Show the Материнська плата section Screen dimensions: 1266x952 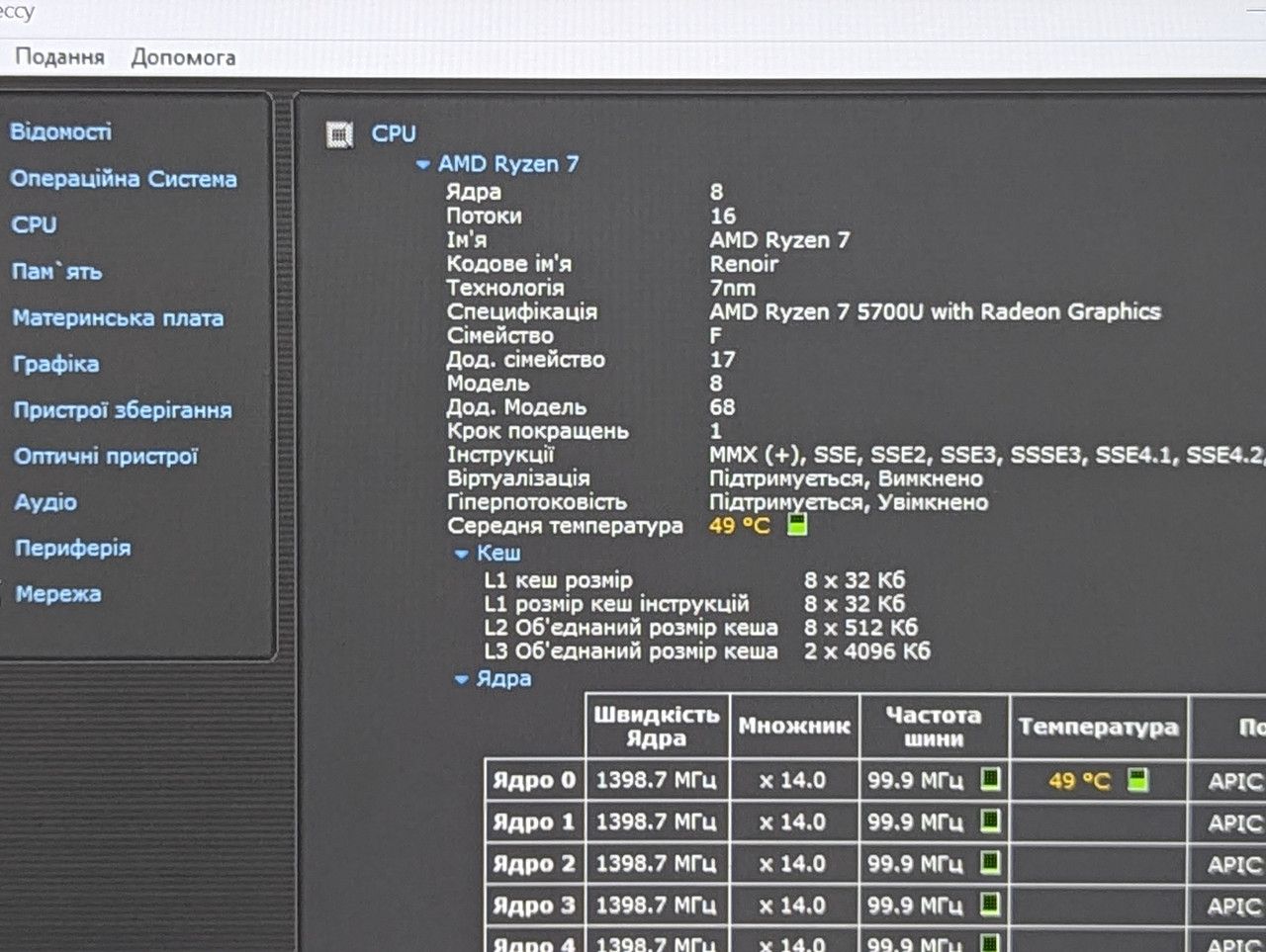(x=118, y=318)
